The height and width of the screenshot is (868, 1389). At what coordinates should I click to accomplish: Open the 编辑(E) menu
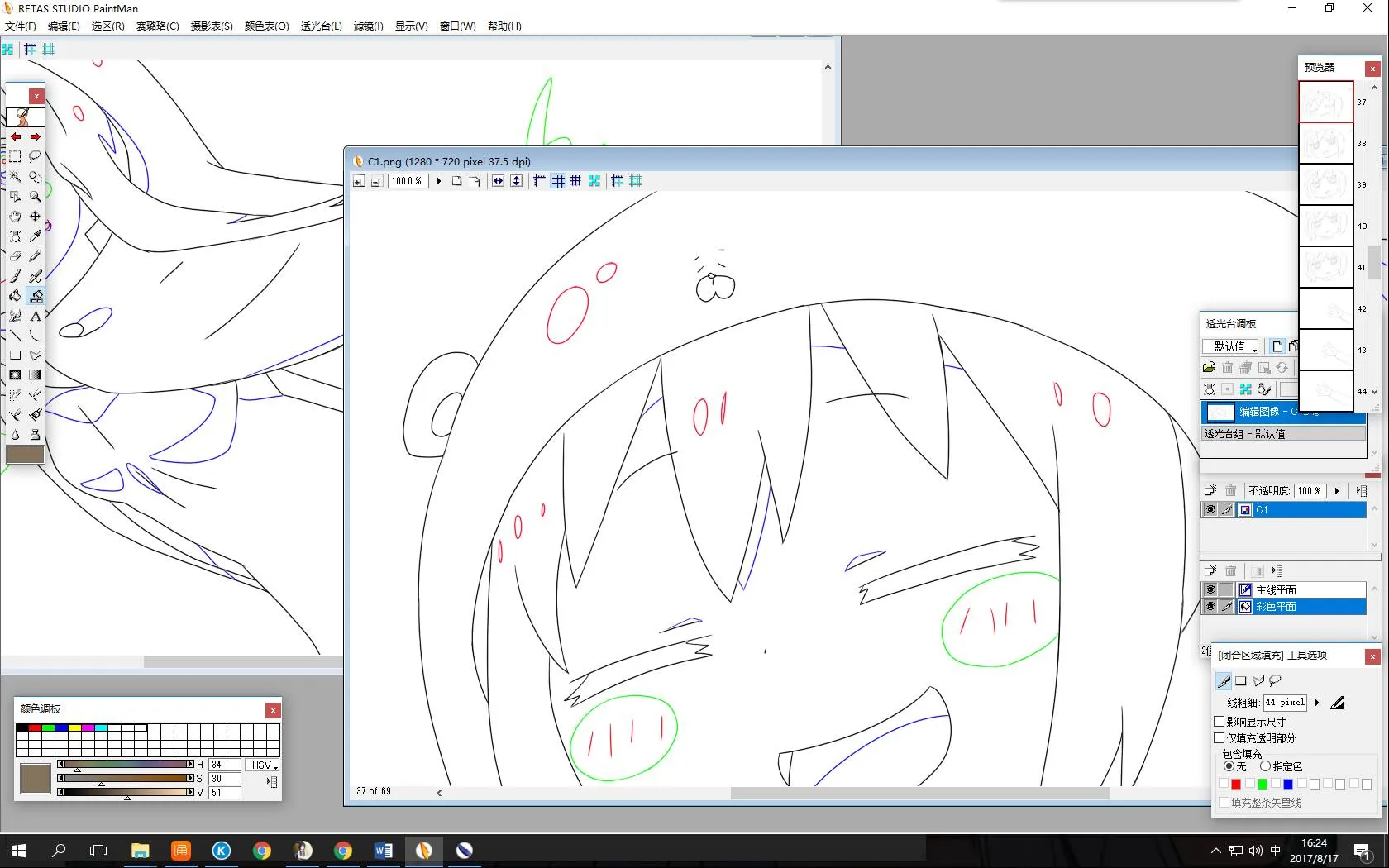pyautogui.click(x=64, y=26)
